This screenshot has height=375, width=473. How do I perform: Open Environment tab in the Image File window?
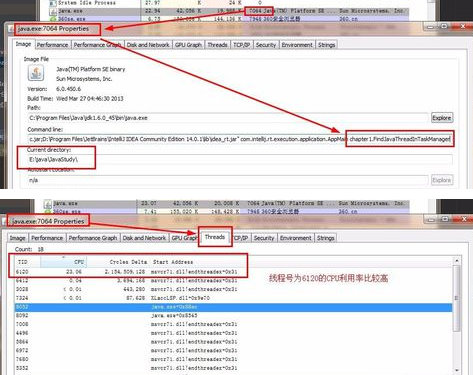coord(297,45)
